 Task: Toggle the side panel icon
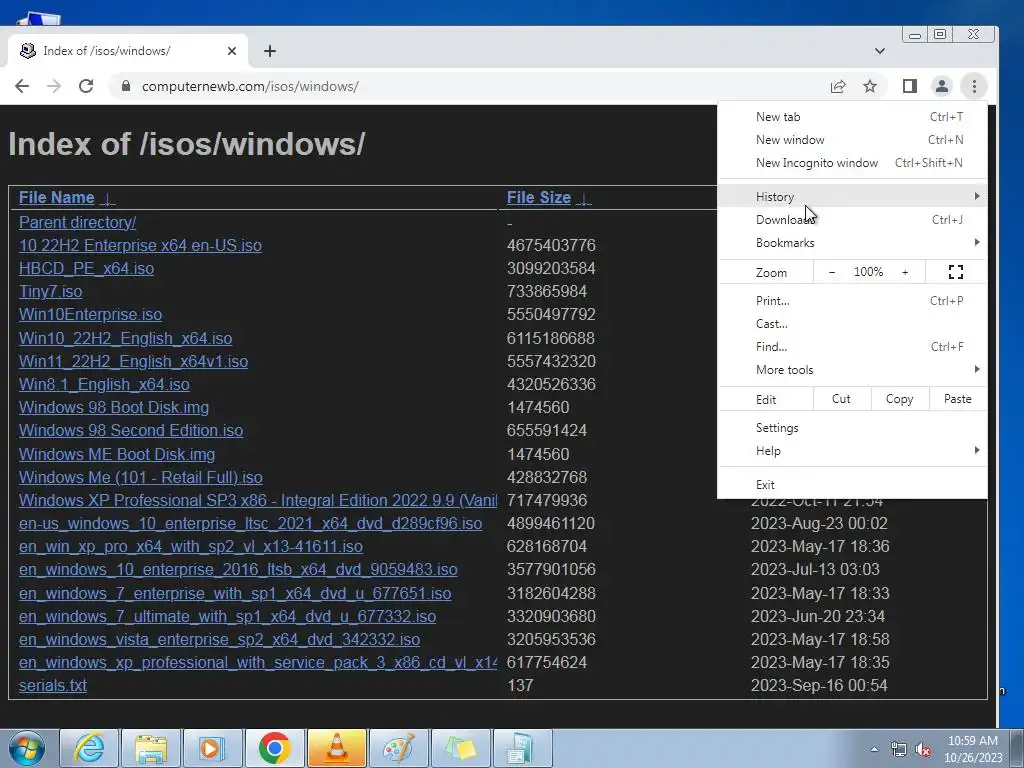pyautogui.click(x=910, y=86)
